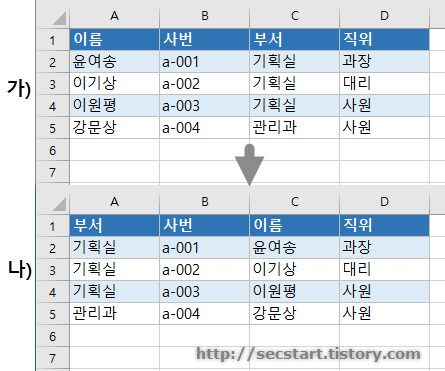
Task: Select 사원 in row 5 of sheet 가
Action: click(x=384, y=127)
